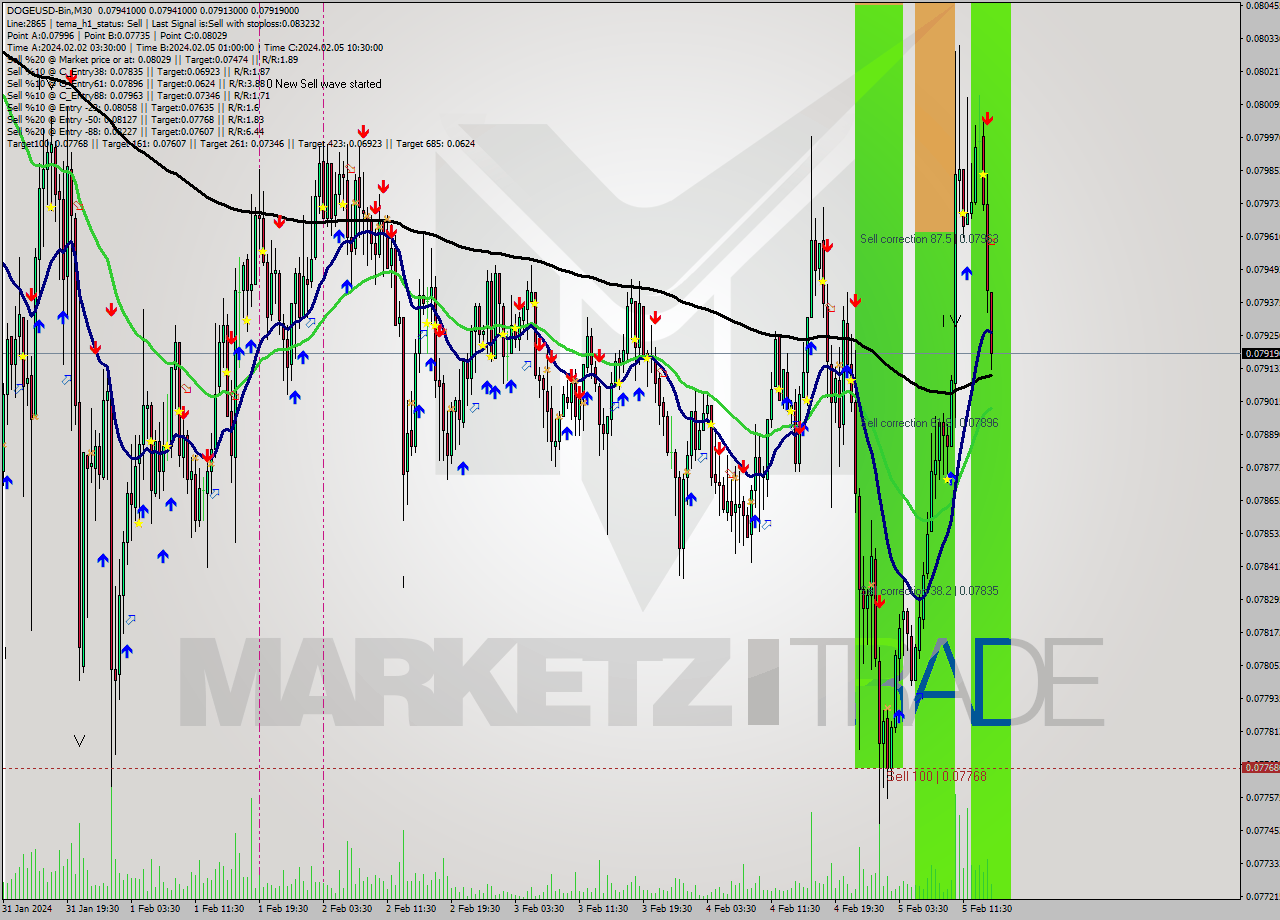Click the current price tag 0.07919

[x=1260, y=353]
